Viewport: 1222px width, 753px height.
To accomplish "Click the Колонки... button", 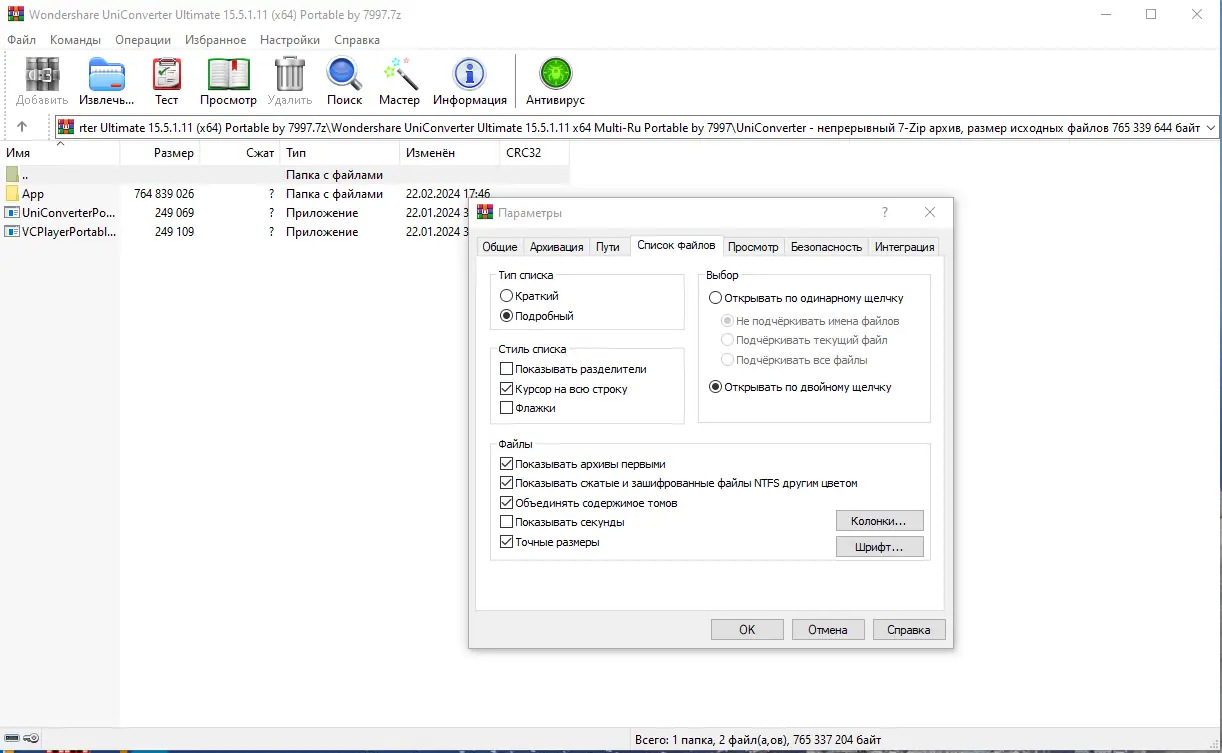I will [879, 521].
